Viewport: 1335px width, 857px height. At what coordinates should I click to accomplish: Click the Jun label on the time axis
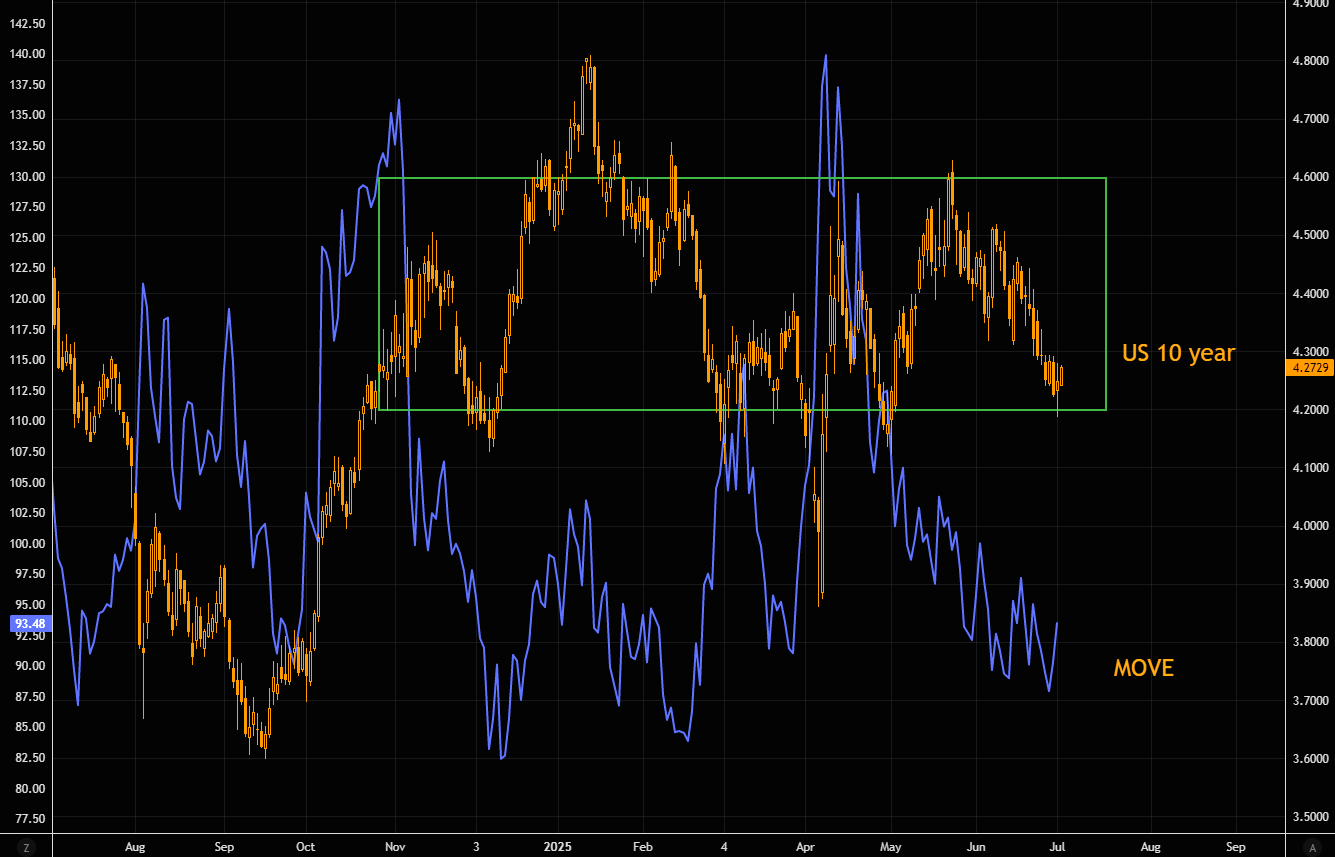point(977,846)
